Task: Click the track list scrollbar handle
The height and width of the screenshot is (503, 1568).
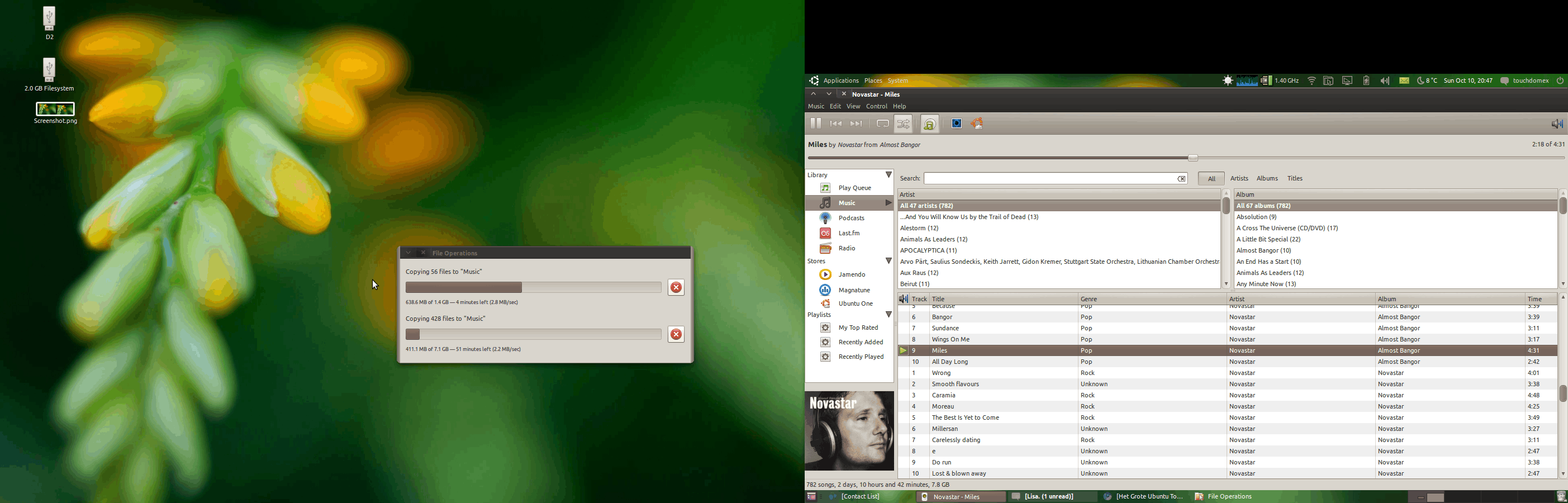Action: coord(1562,393)
